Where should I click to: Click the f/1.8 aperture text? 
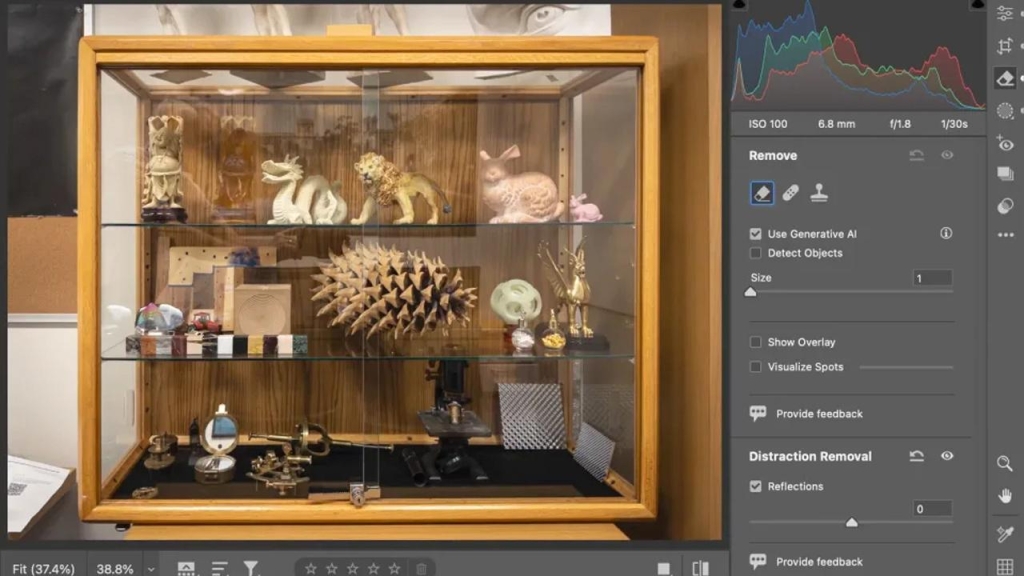tap(900, 124)
